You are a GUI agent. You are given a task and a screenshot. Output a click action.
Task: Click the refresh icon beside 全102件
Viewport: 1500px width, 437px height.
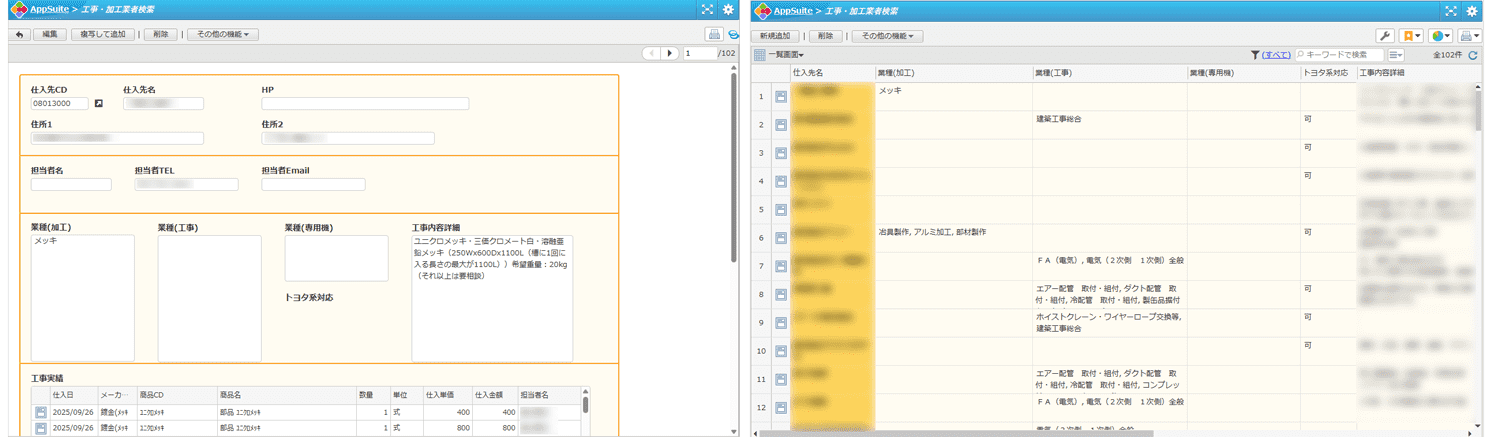pyautogui.click(x=1472, y=55)
